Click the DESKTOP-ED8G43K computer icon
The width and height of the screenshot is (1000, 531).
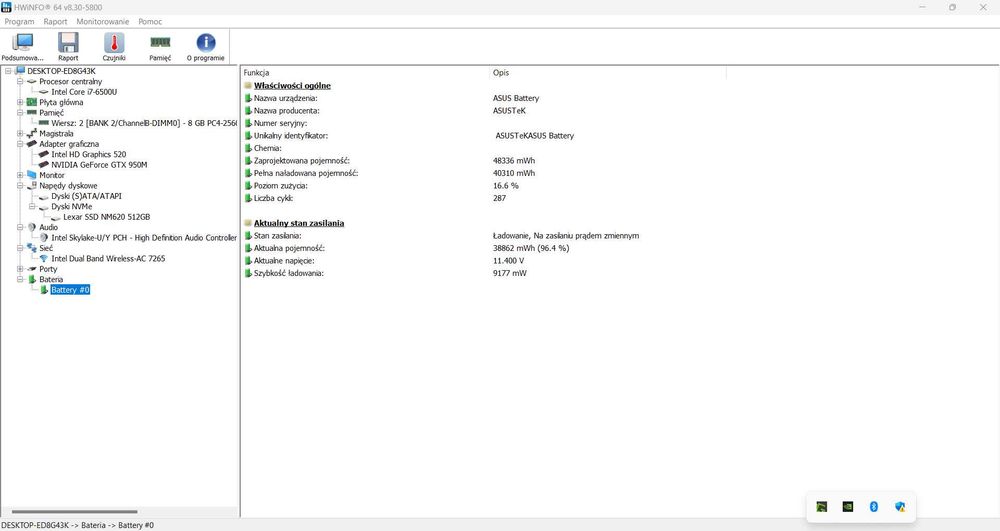point(20,71)
